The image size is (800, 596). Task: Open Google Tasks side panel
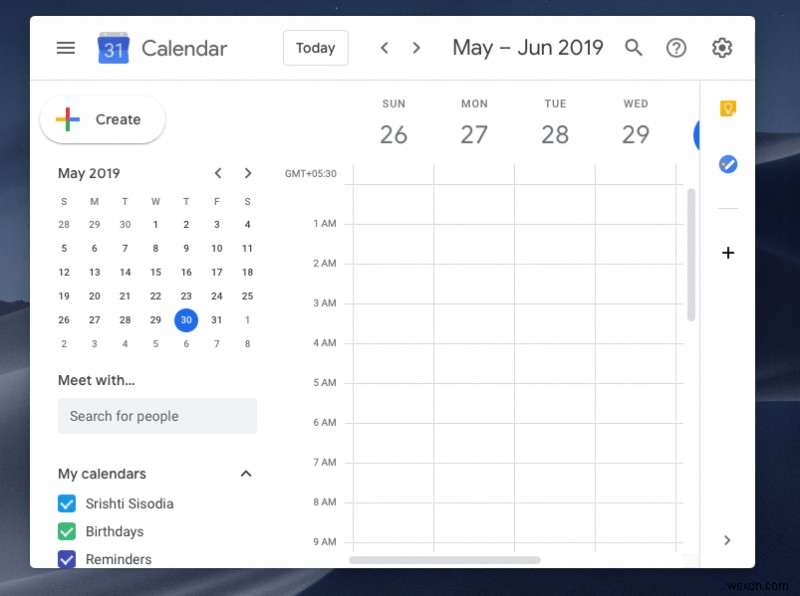(x=728, y=164)
